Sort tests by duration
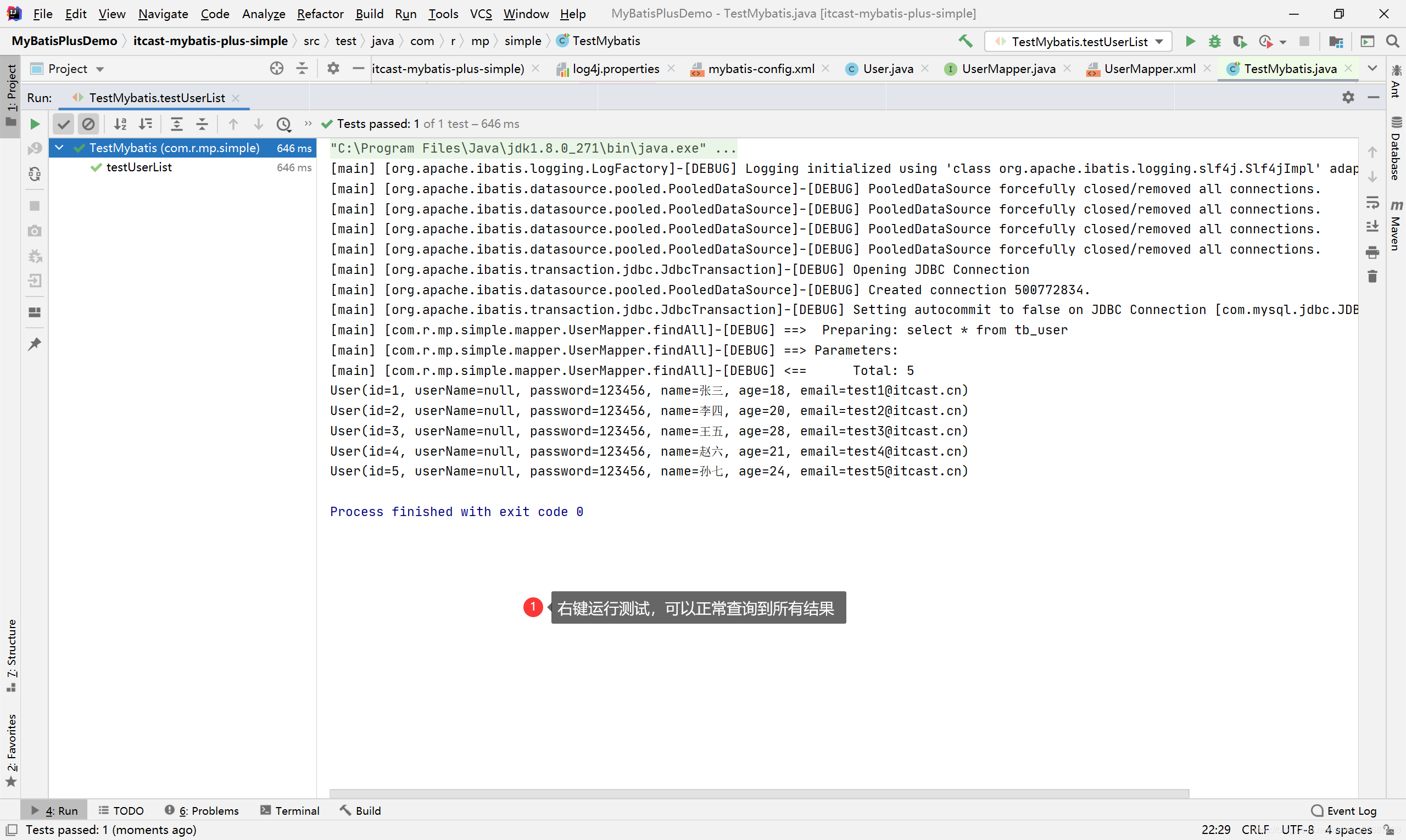Viewport: 1406px width, 840px height. point(146,124)
